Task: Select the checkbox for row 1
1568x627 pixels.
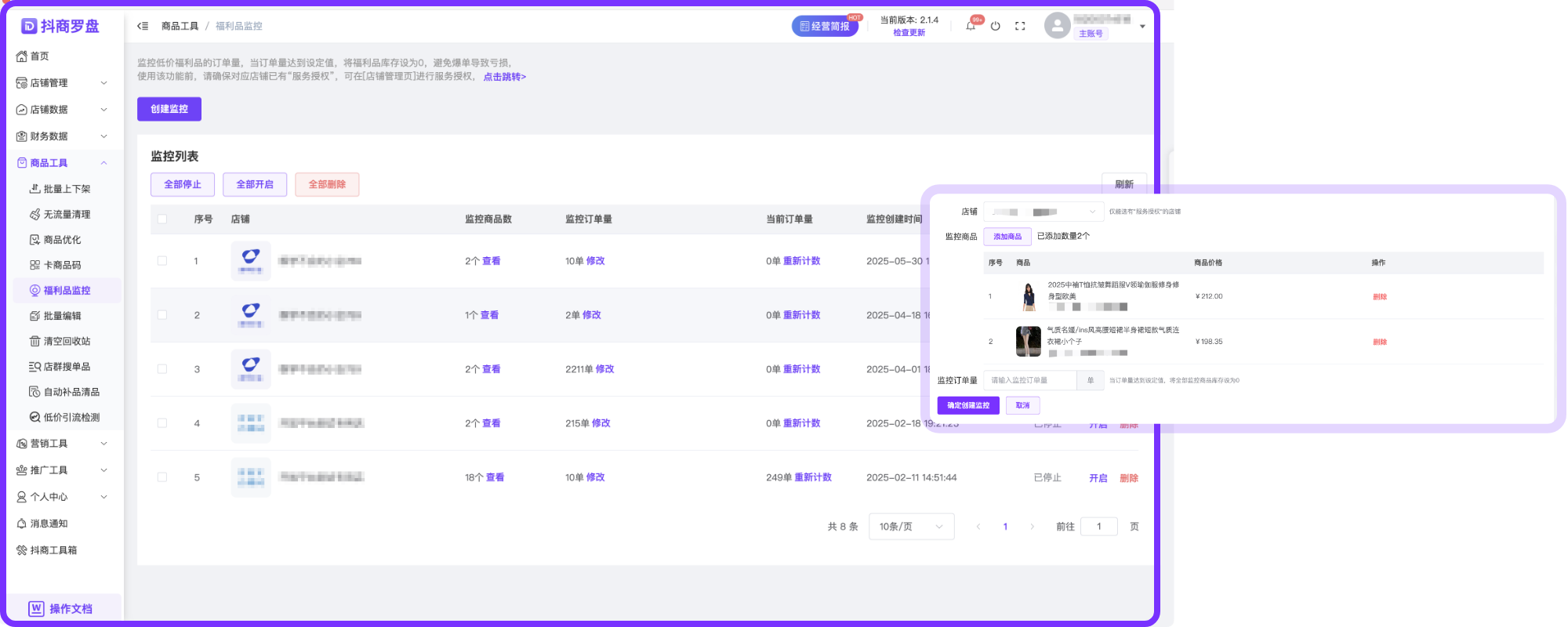Action: [x=162, y=261]
